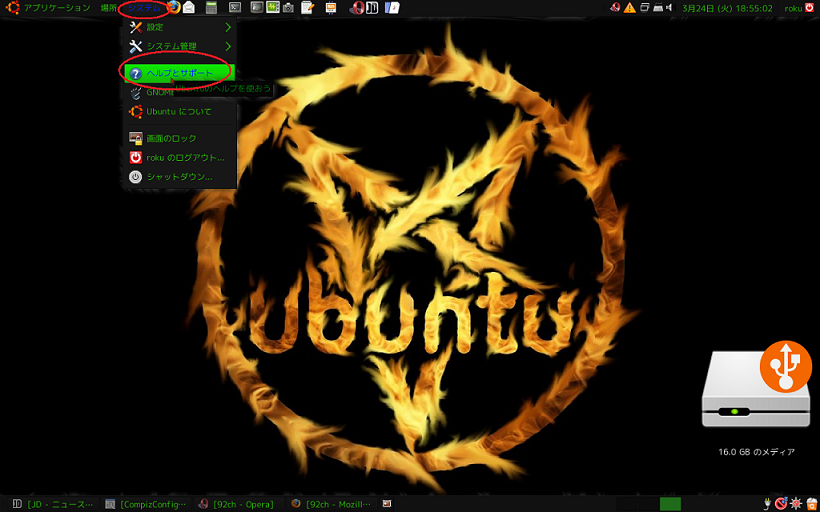Click the GNOME about entry in the menu
Viewport: 820px width, 512px height.
pyautogui.click(x=151, y=93)
